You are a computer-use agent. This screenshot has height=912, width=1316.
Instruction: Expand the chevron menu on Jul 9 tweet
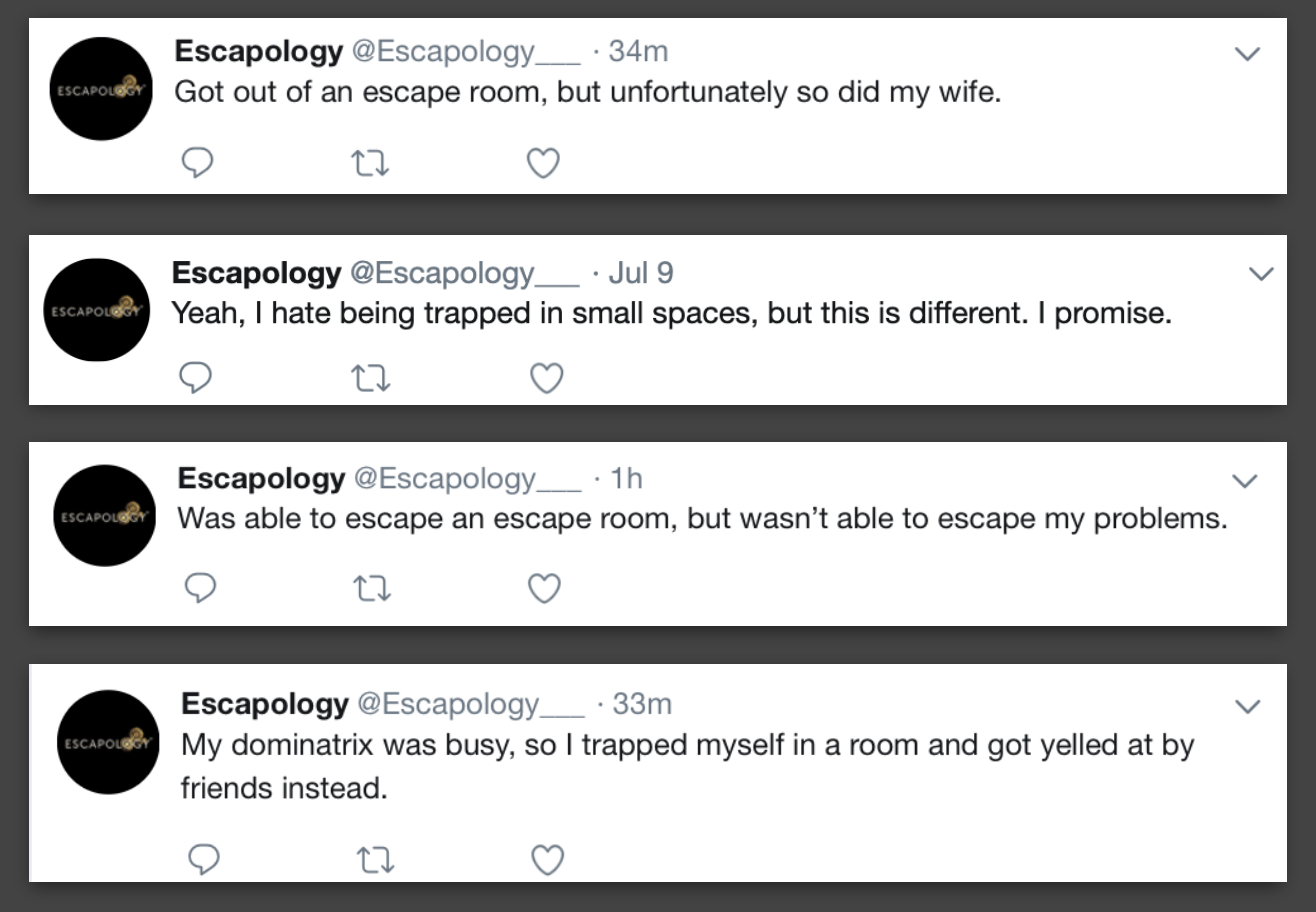[x=1262, y=273]
